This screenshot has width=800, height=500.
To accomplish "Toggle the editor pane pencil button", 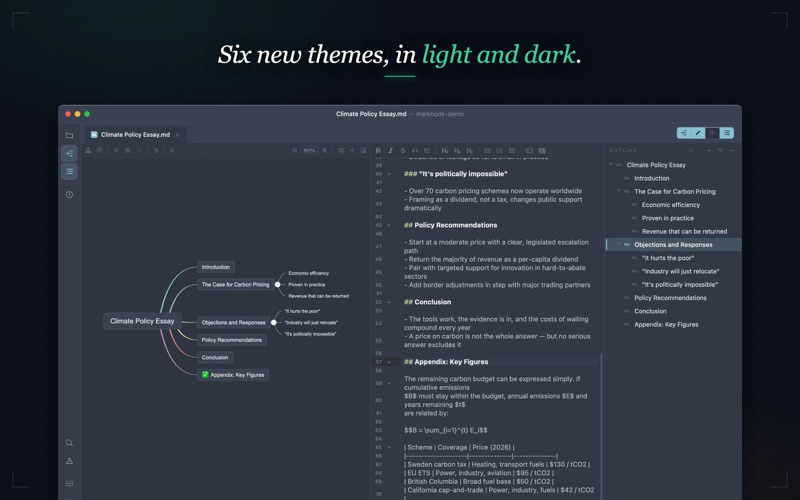I will pyautogui.click(x=698, y=133).
